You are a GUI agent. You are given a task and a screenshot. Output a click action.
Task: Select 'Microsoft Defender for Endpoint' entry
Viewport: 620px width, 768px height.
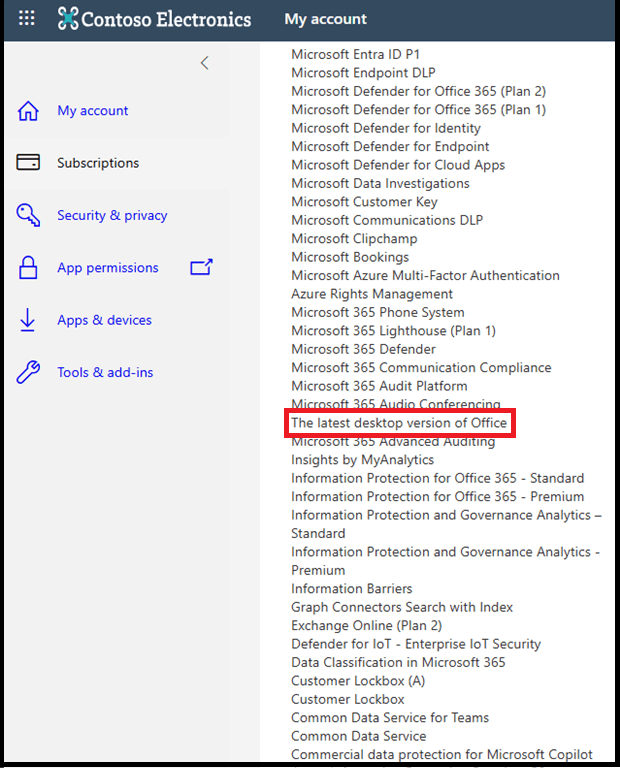pos(390,146)
